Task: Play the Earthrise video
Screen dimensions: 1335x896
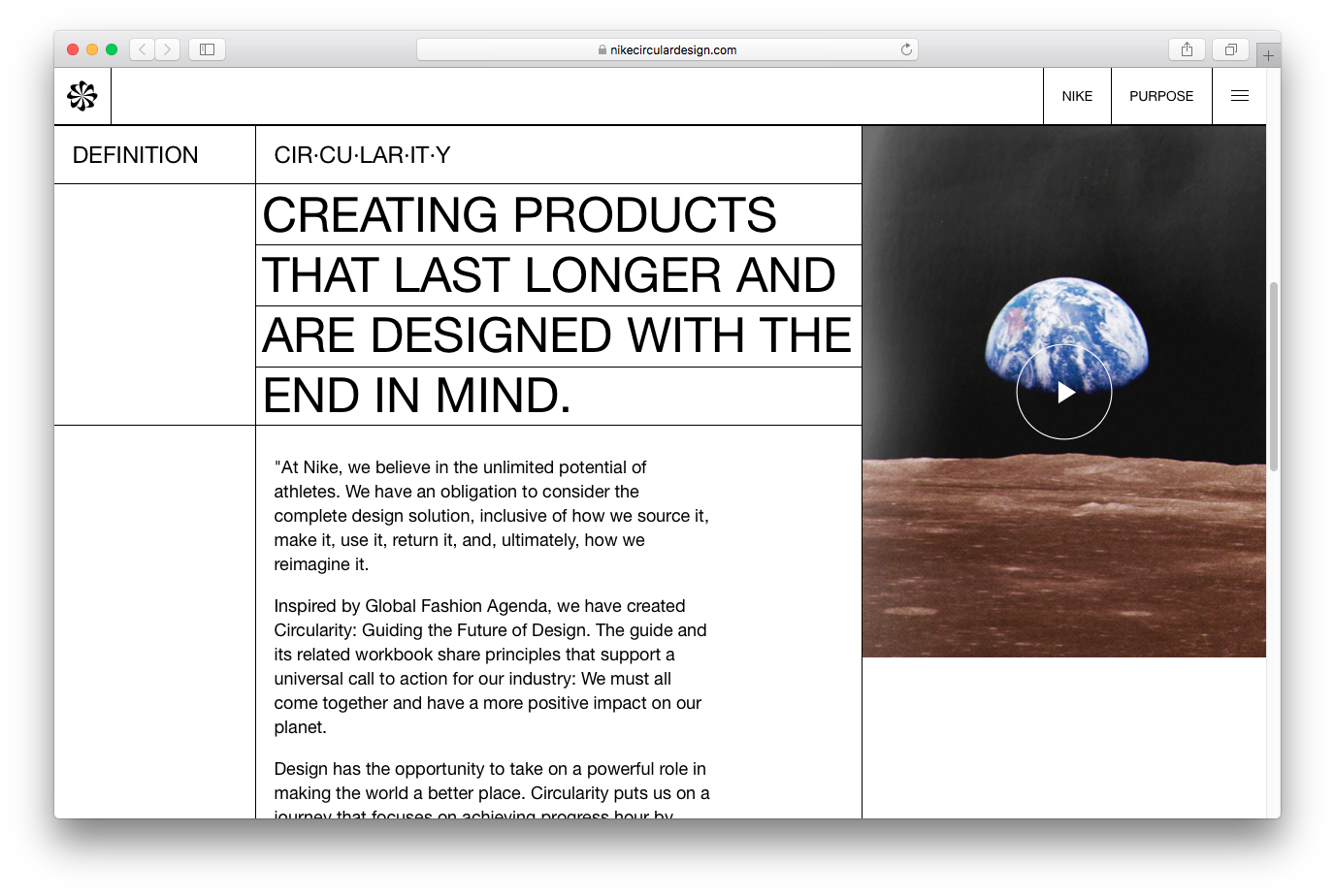Action: click(x=1064, y=392)
